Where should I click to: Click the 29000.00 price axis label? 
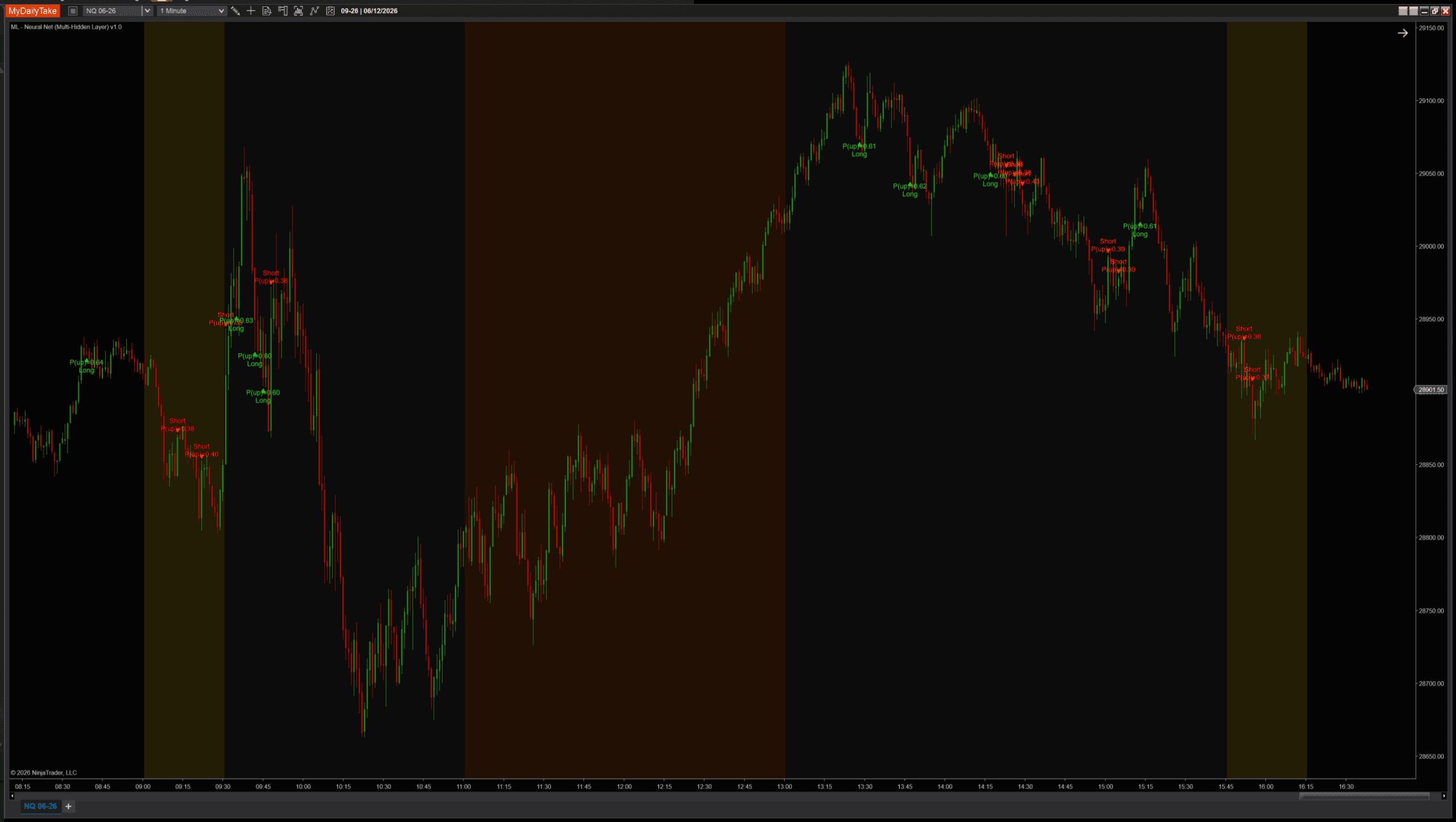click(x=1431, y=246)
